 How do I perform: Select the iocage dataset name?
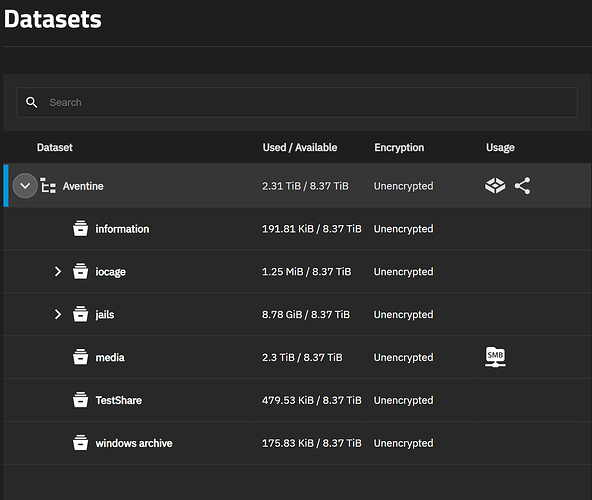click(111, 272)
